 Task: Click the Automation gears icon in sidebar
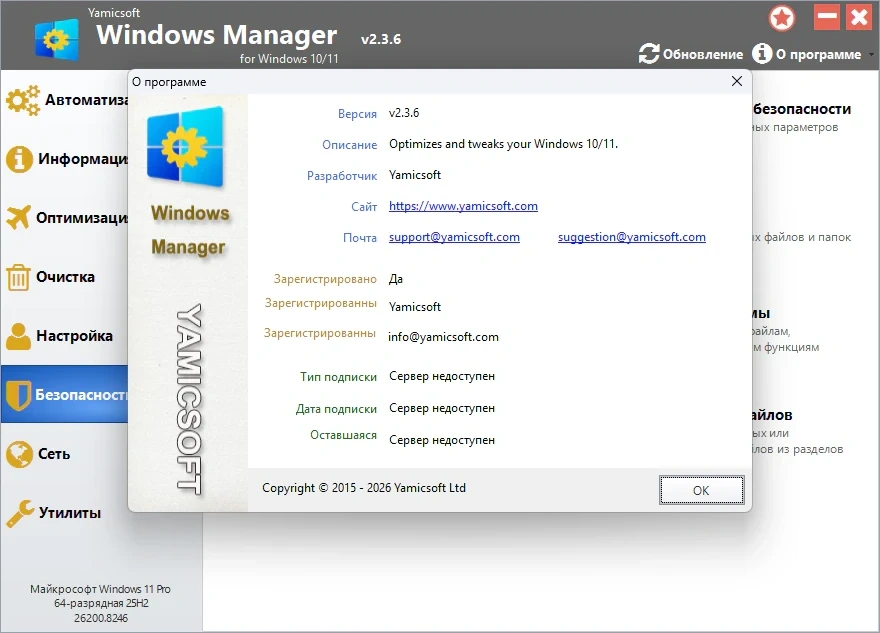click(x=23, y=100)
